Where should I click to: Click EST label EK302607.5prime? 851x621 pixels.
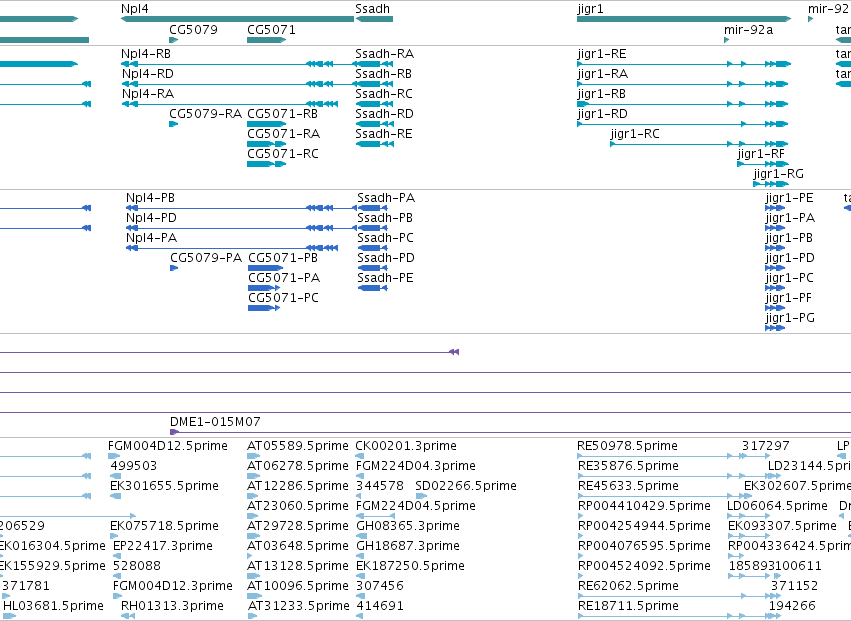tap(797, 486)
